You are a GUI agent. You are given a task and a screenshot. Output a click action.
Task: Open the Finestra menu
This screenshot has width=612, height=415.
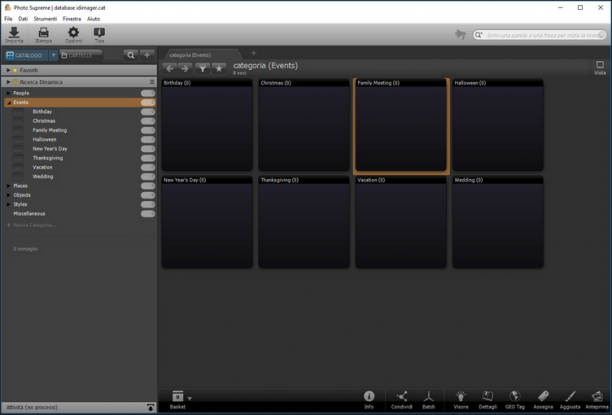pyautogui.click(x=72, y=19)
